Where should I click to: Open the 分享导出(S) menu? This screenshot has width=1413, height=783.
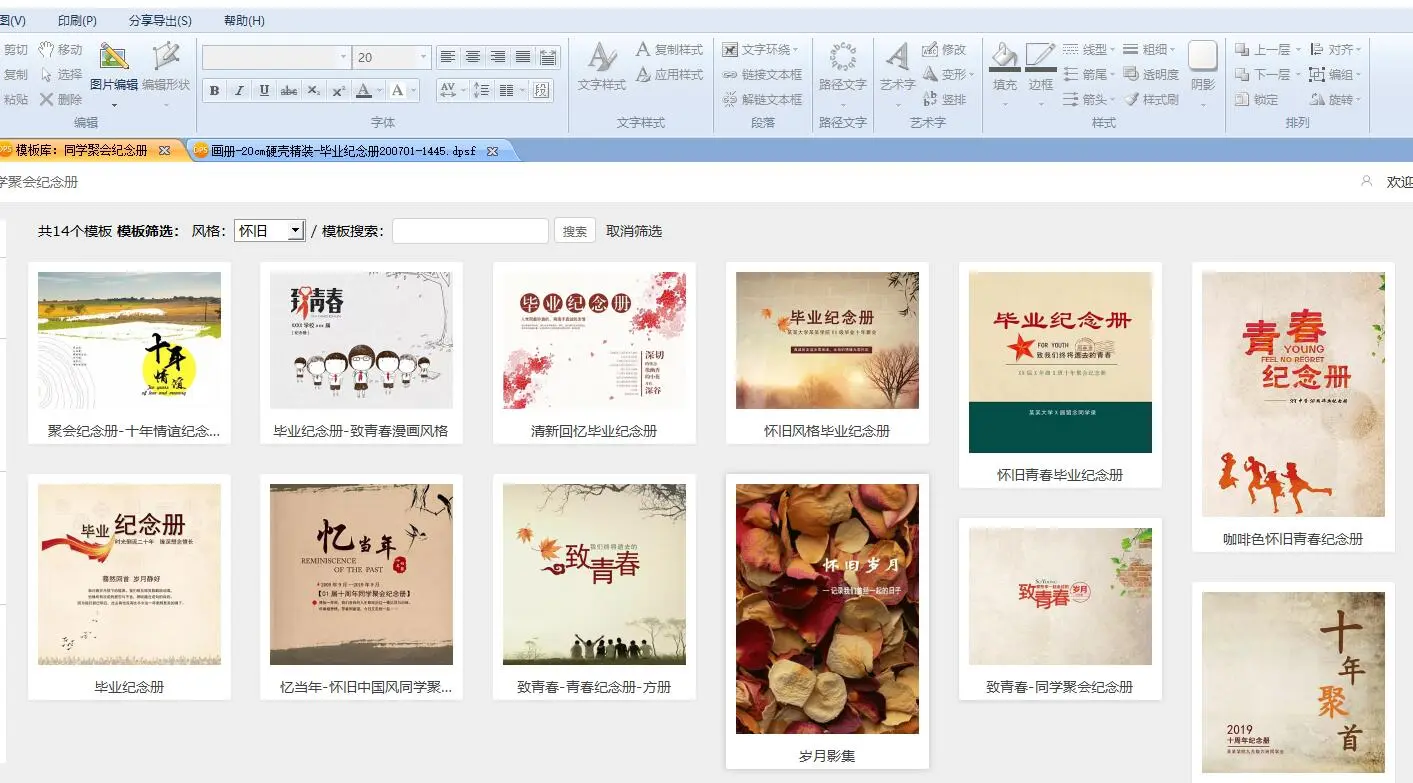(160, 21)
